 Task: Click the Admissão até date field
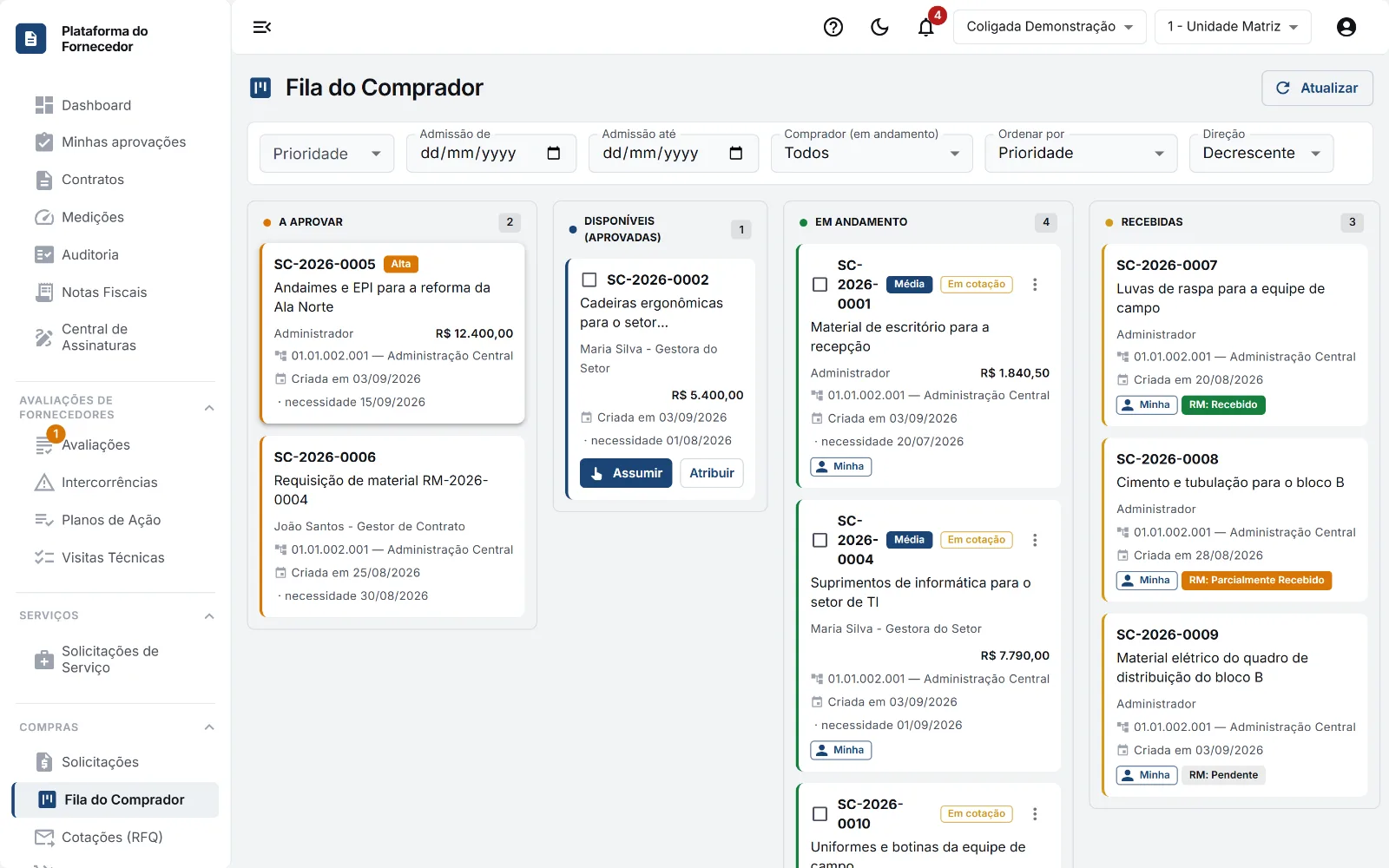674,154
